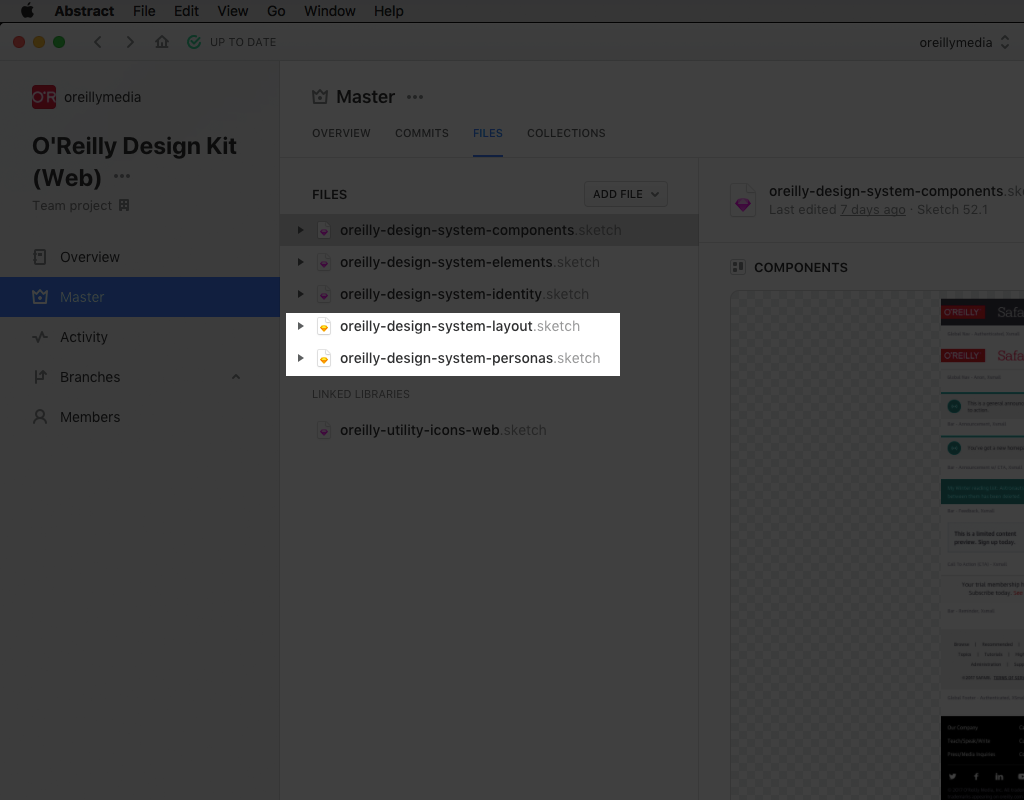Click the UP TO DATE sync checkmark icon
This screenshot has height=800, width=1024.
(x=194, y=42)
